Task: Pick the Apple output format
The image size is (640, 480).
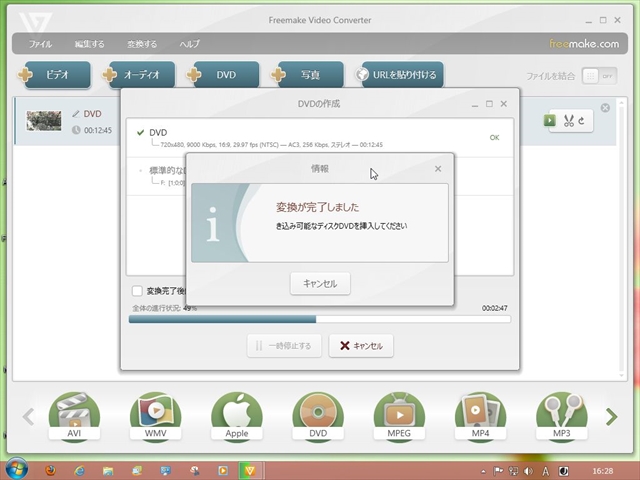Action: click(x=236, y=415)
